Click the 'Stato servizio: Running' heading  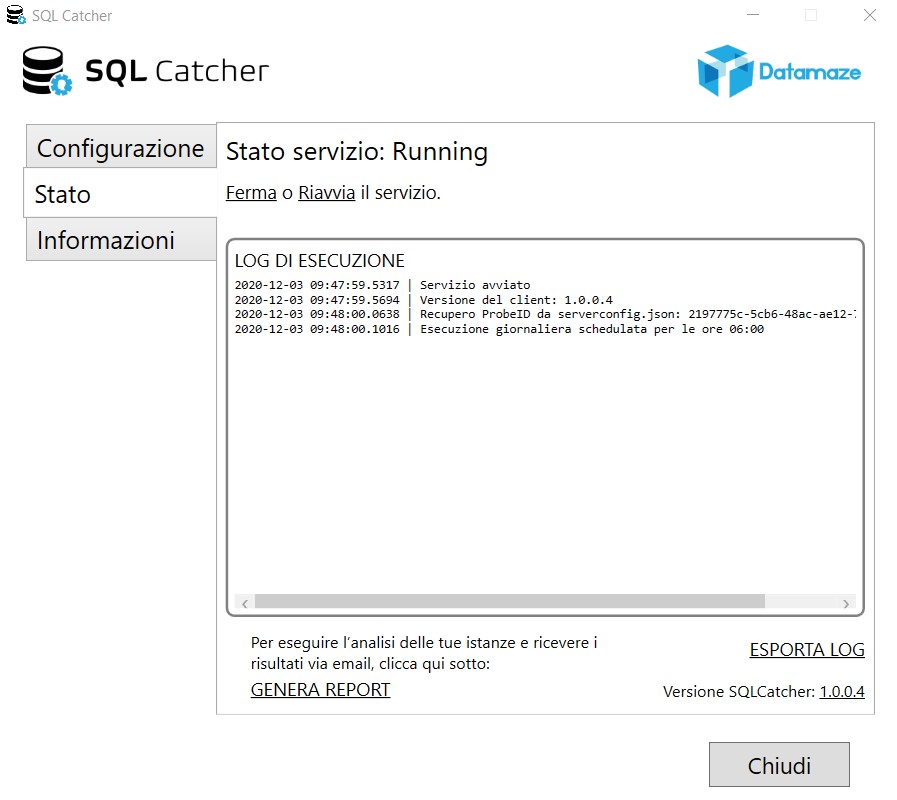357,152
